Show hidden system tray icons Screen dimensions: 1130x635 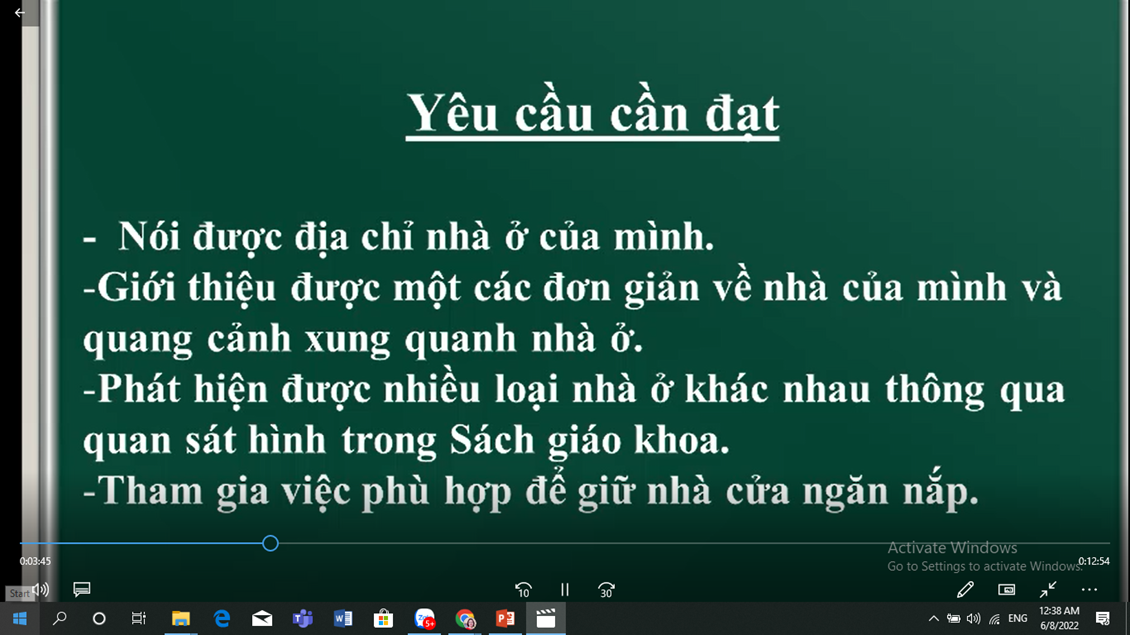click(933, 619)
